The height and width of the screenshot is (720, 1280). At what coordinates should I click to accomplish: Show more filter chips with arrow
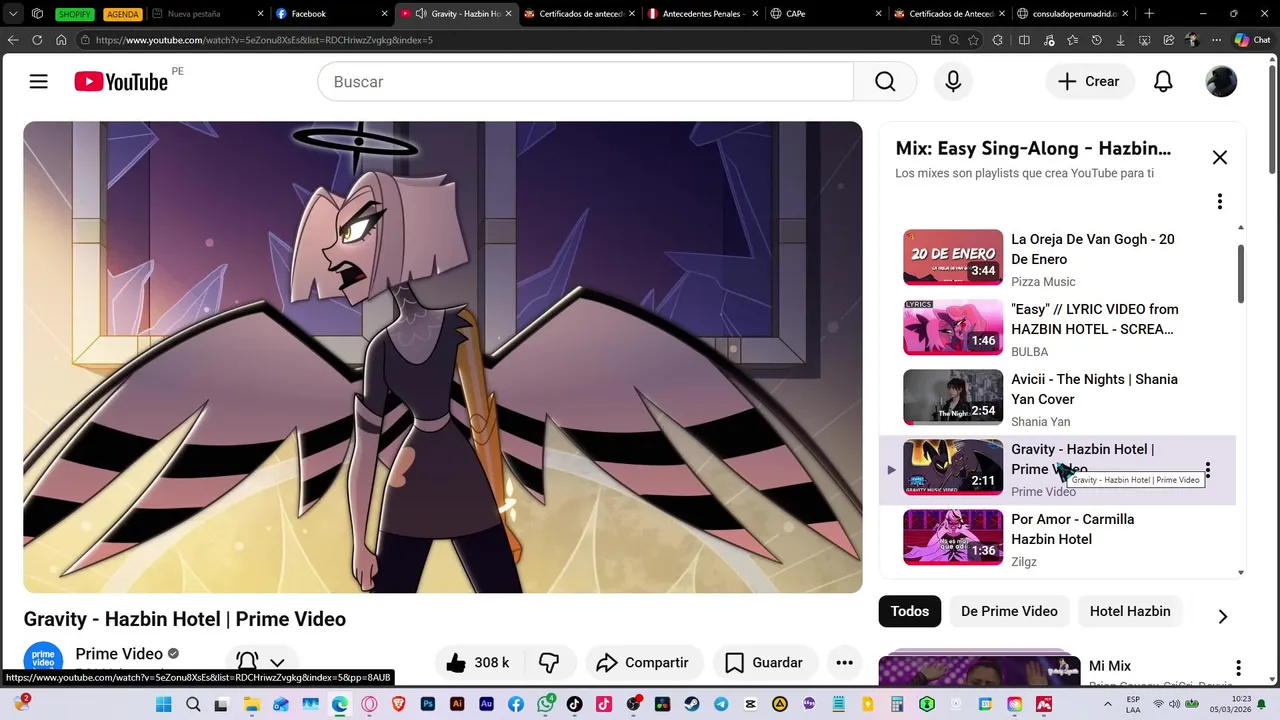coord(1222,616)
